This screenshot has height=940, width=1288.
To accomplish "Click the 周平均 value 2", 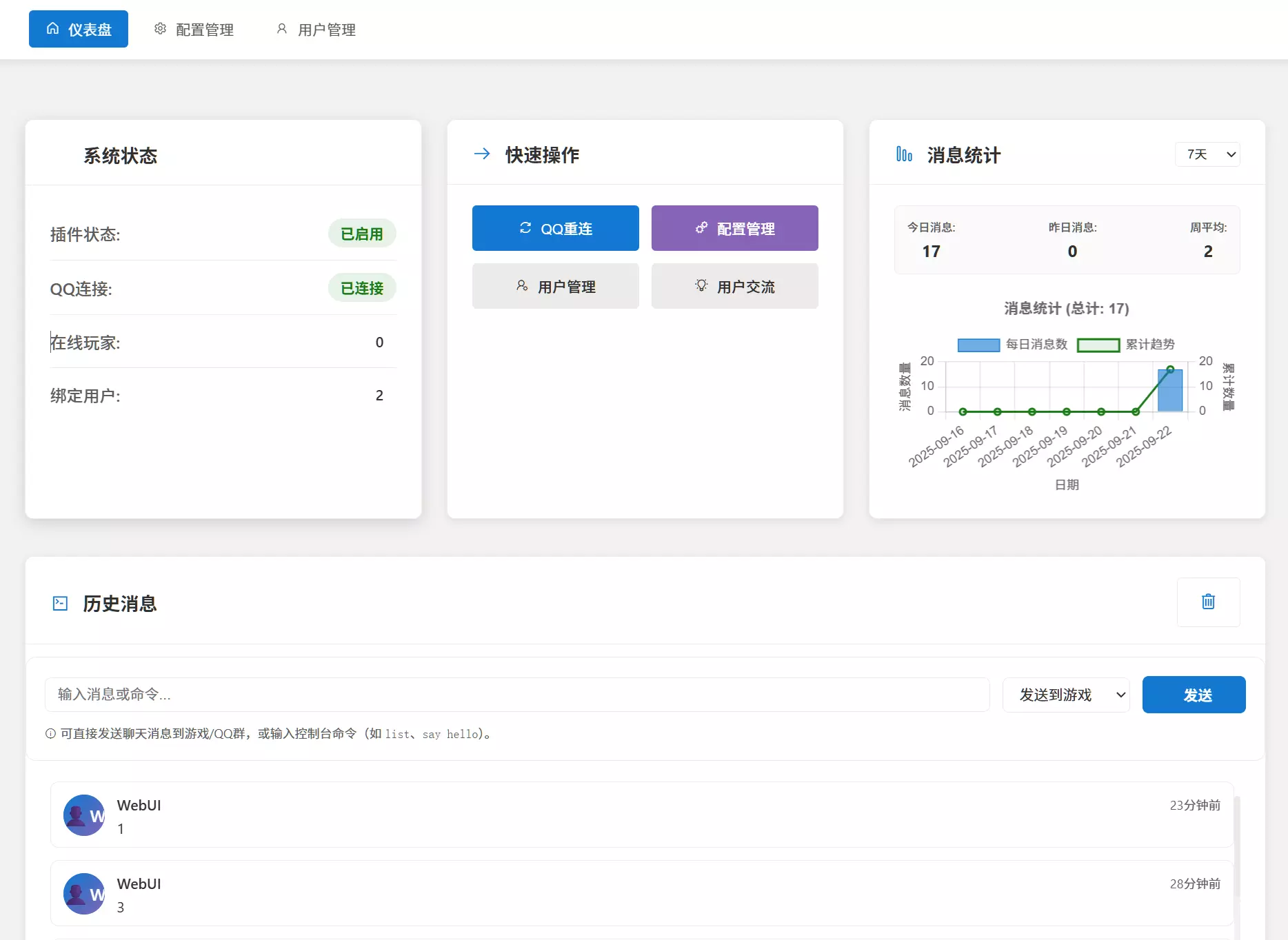I will point(1208,252).
